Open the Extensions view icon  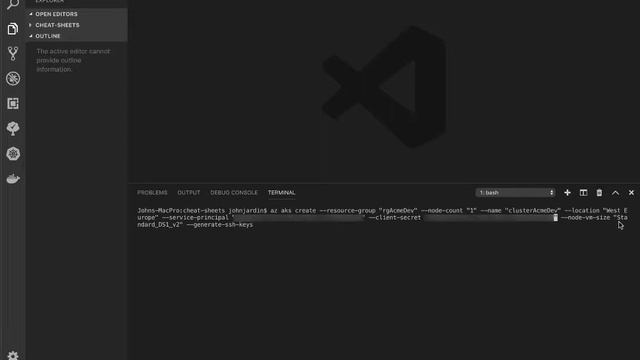(x=13, y=103)
